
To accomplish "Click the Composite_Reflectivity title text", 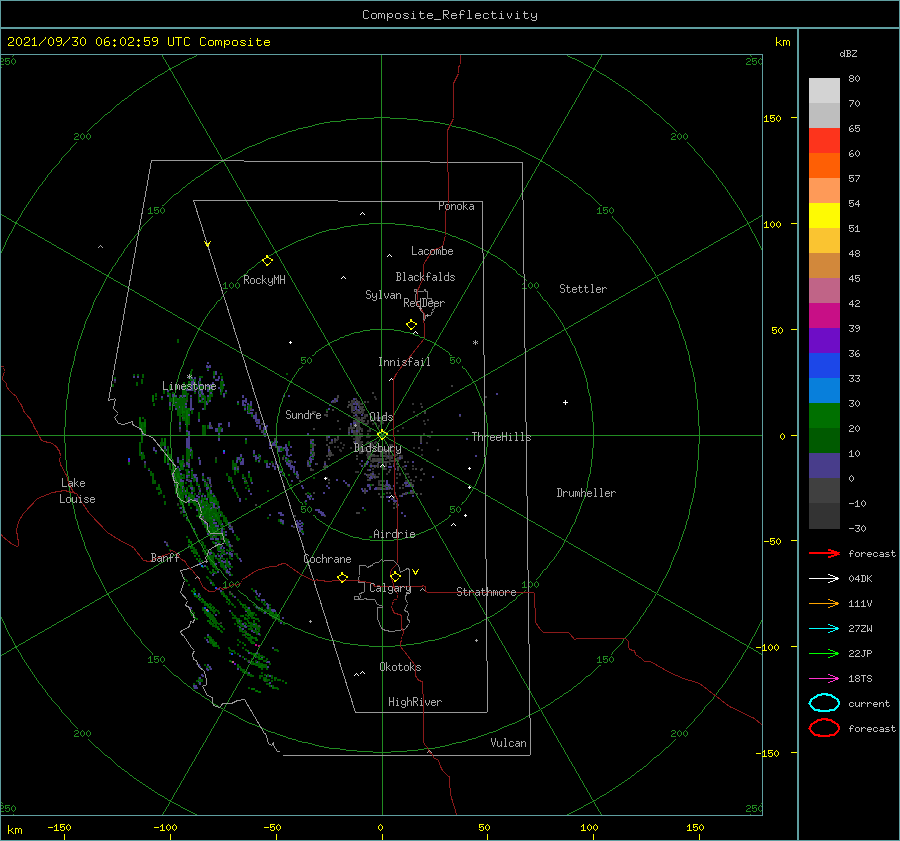I will 450,15.
